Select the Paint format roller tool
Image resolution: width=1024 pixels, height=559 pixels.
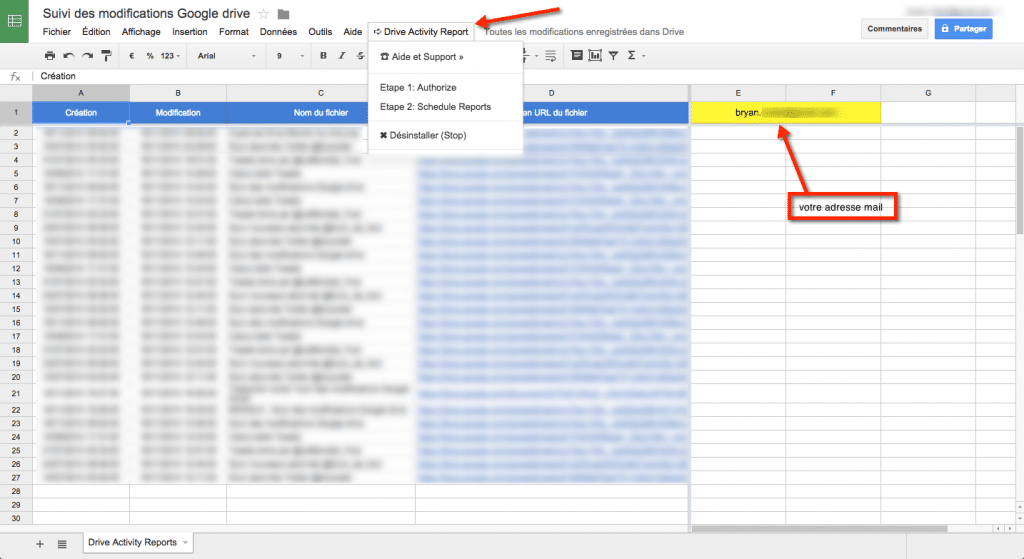(106, 56)
